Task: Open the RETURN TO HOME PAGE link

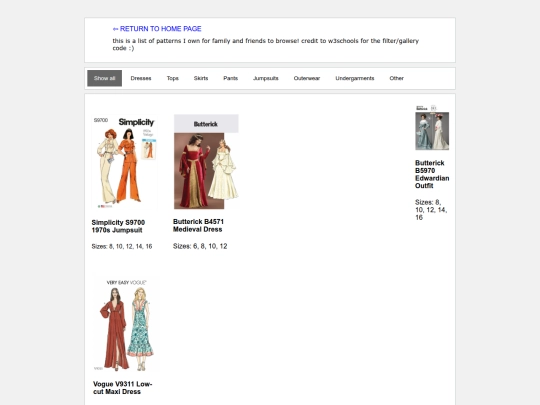Action: click(157, 29)
